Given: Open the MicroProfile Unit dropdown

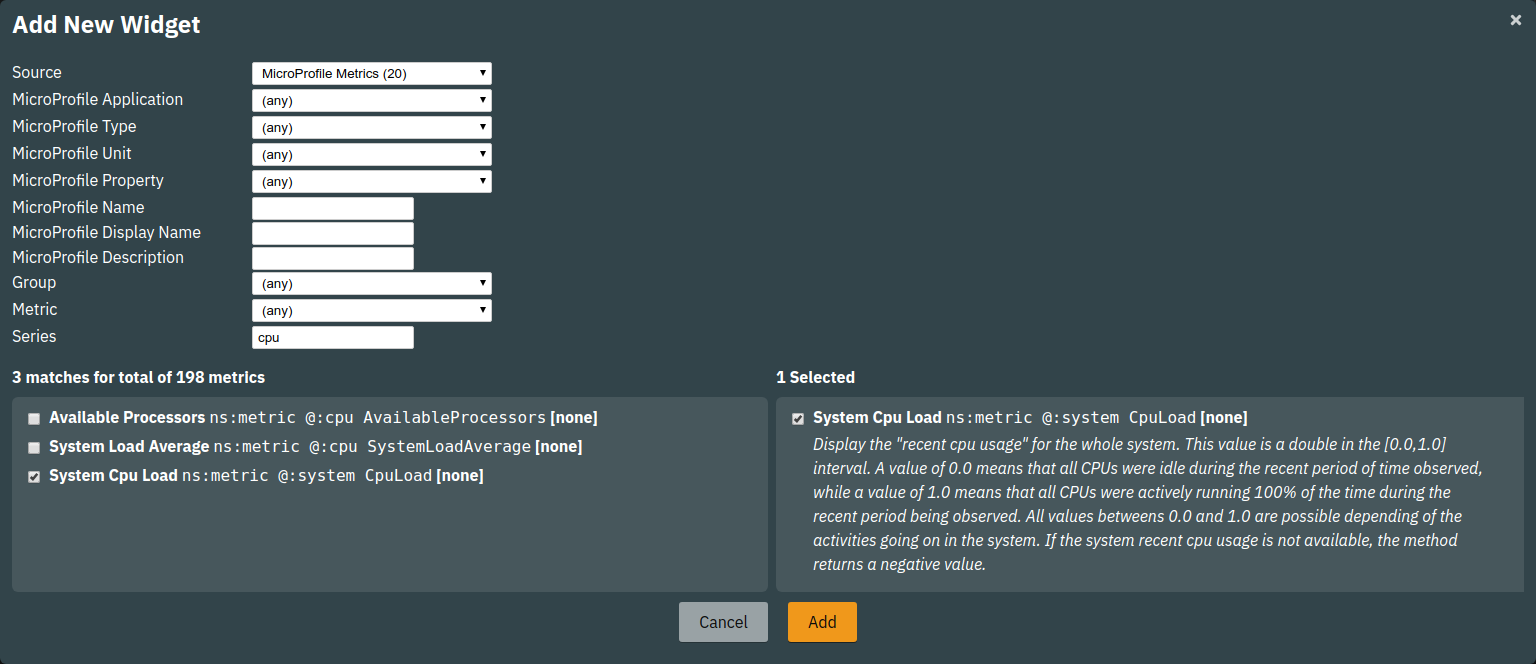Looking at the screenshot, I should click(371, 154).
